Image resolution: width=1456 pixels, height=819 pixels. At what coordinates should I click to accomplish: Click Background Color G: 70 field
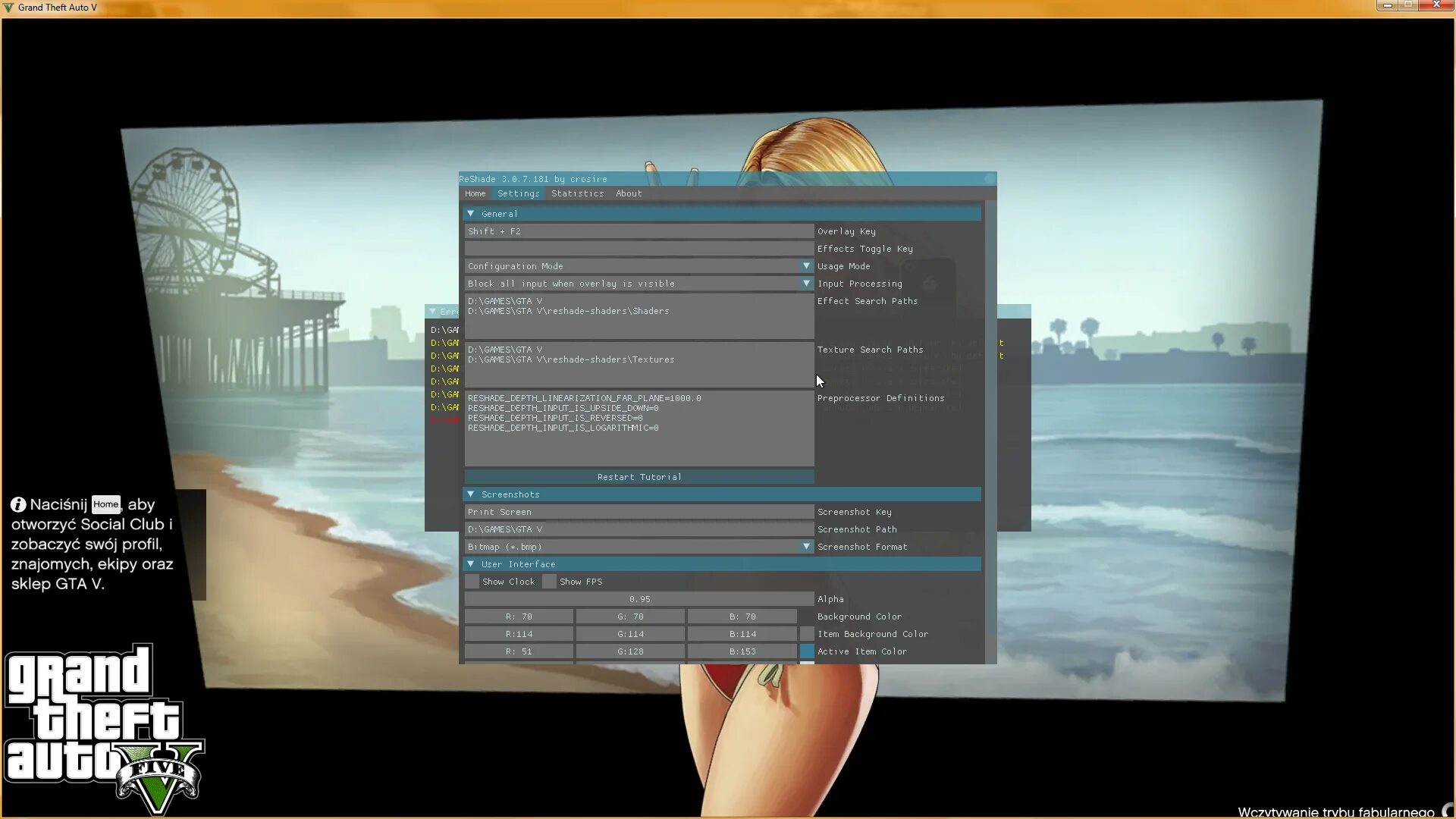[x=630, y=617]
